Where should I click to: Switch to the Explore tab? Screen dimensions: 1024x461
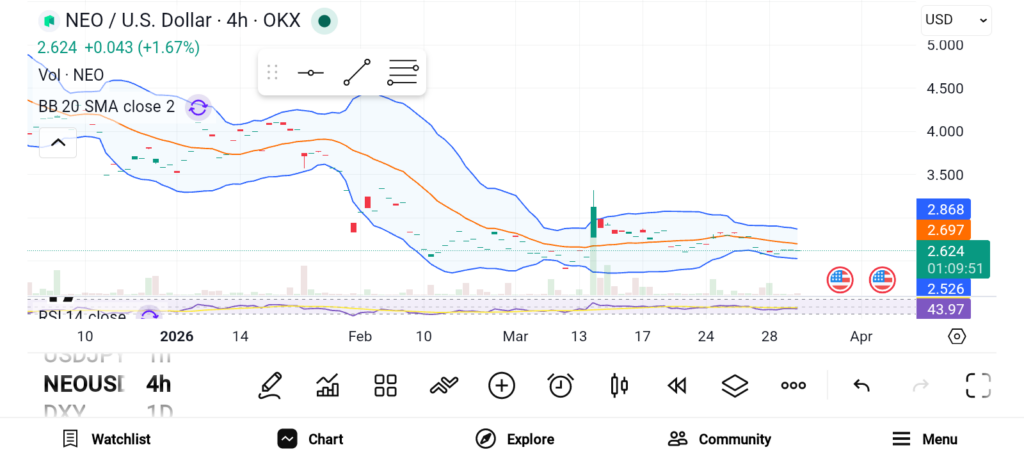pos(514,439)
